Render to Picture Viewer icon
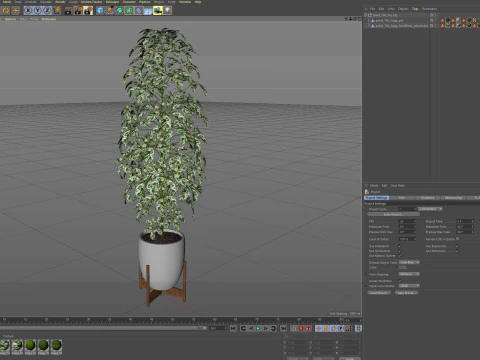This screenshot has width=480, height=360. pos(78,11)
